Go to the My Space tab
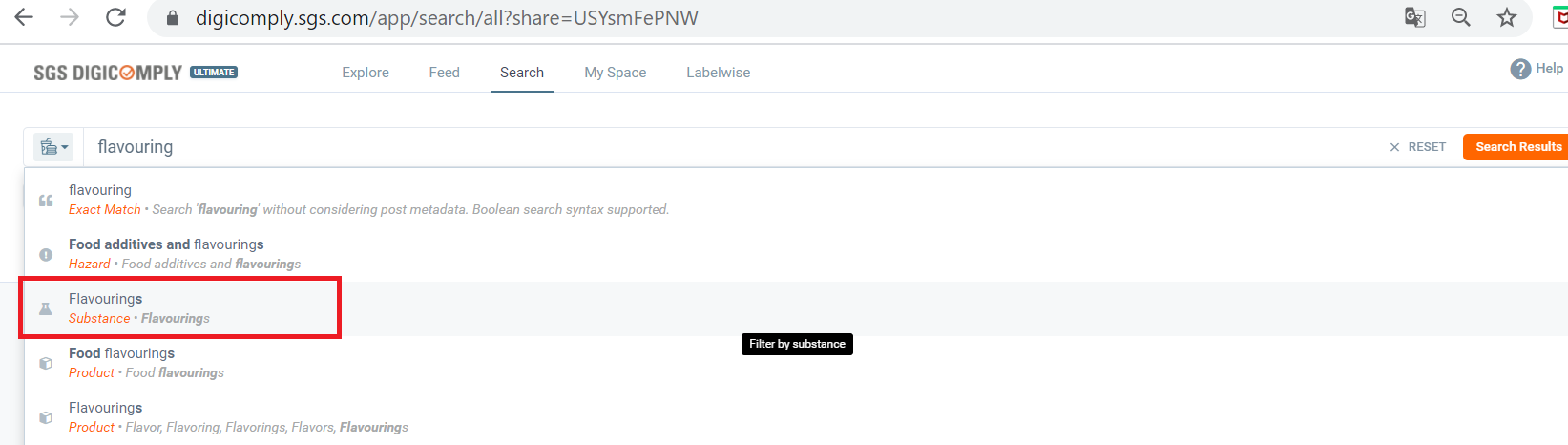This screenshot has height=445, width=1568. 615,73
